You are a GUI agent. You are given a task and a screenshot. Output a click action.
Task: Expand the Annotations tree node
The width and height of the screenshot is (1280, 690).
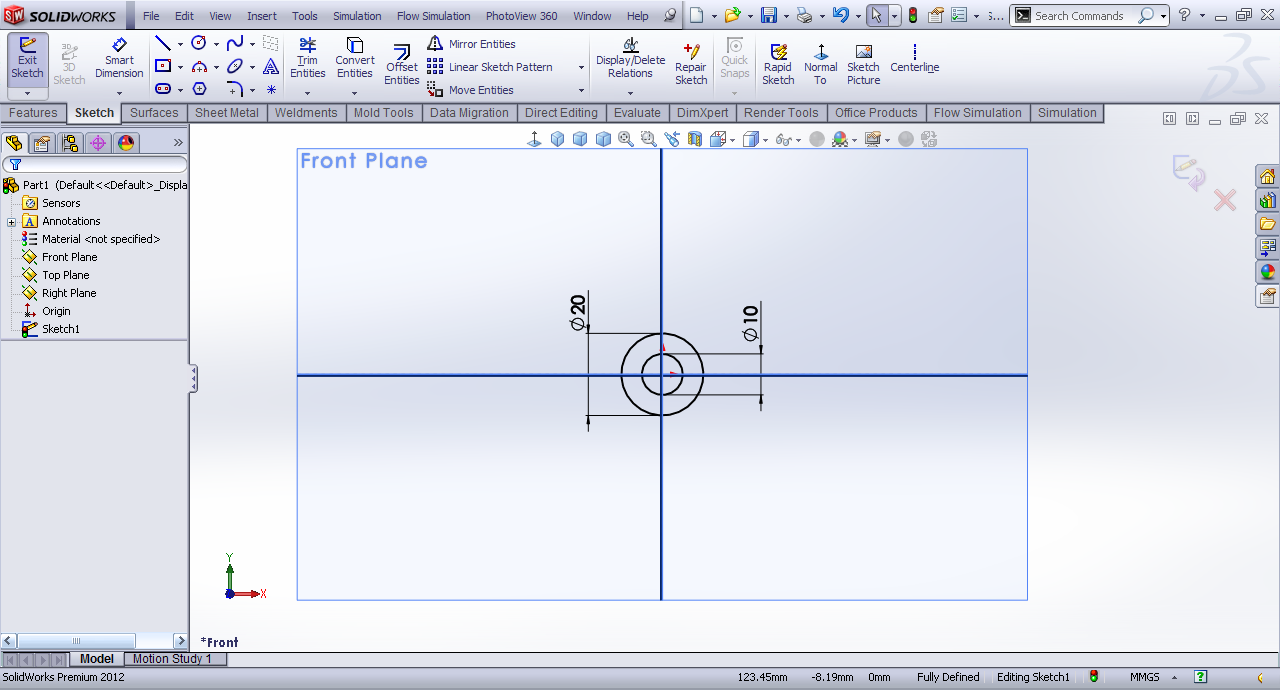[11, 222]
